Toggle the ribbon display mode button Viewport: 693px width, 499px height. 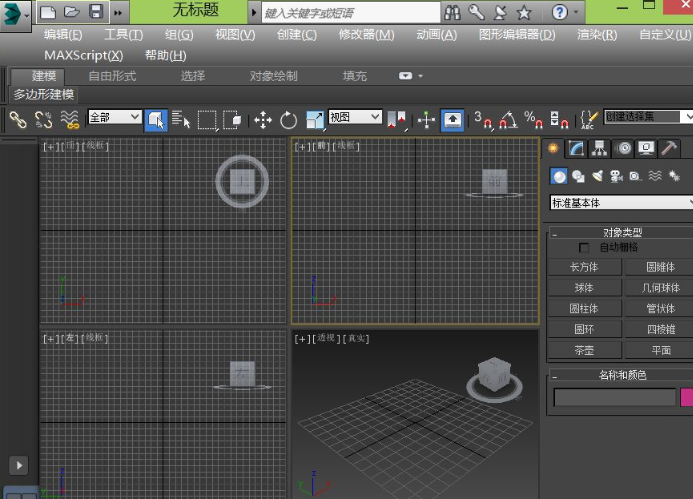point(405,76)
